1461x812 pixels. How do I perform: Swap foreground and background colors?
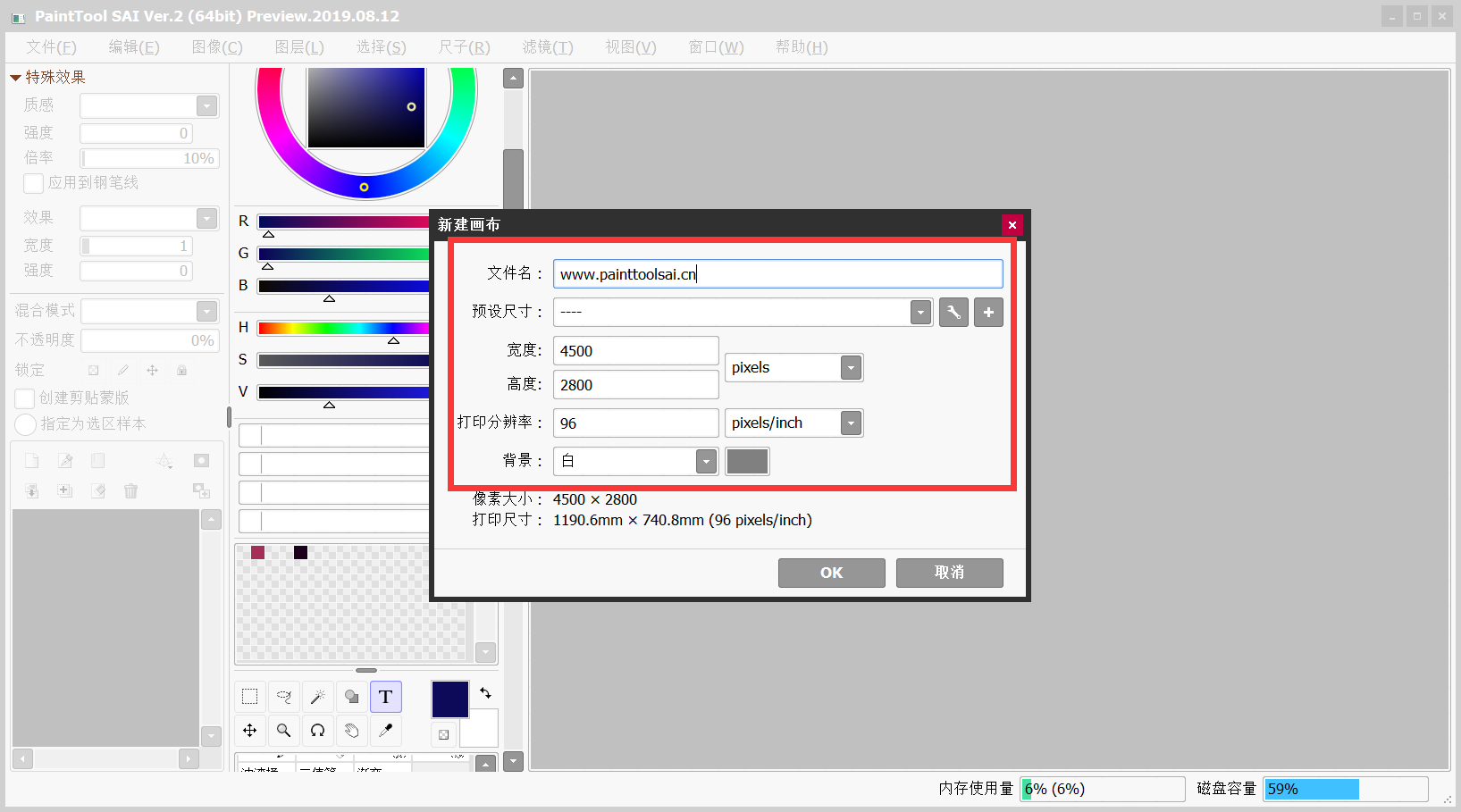pyautogui.click(x=485, y=692)
